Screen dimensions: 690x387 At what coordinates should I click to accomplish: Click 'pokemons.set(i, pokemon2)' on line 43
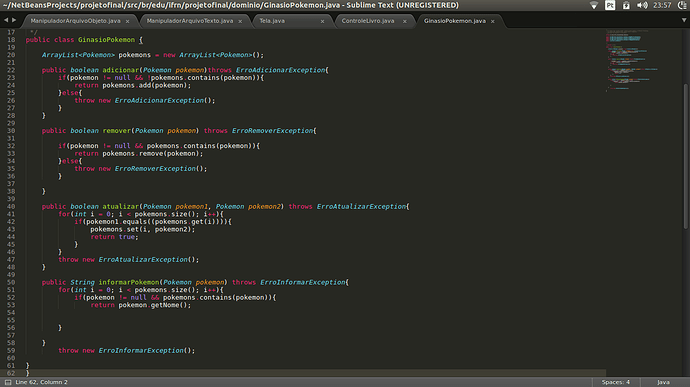141,229
